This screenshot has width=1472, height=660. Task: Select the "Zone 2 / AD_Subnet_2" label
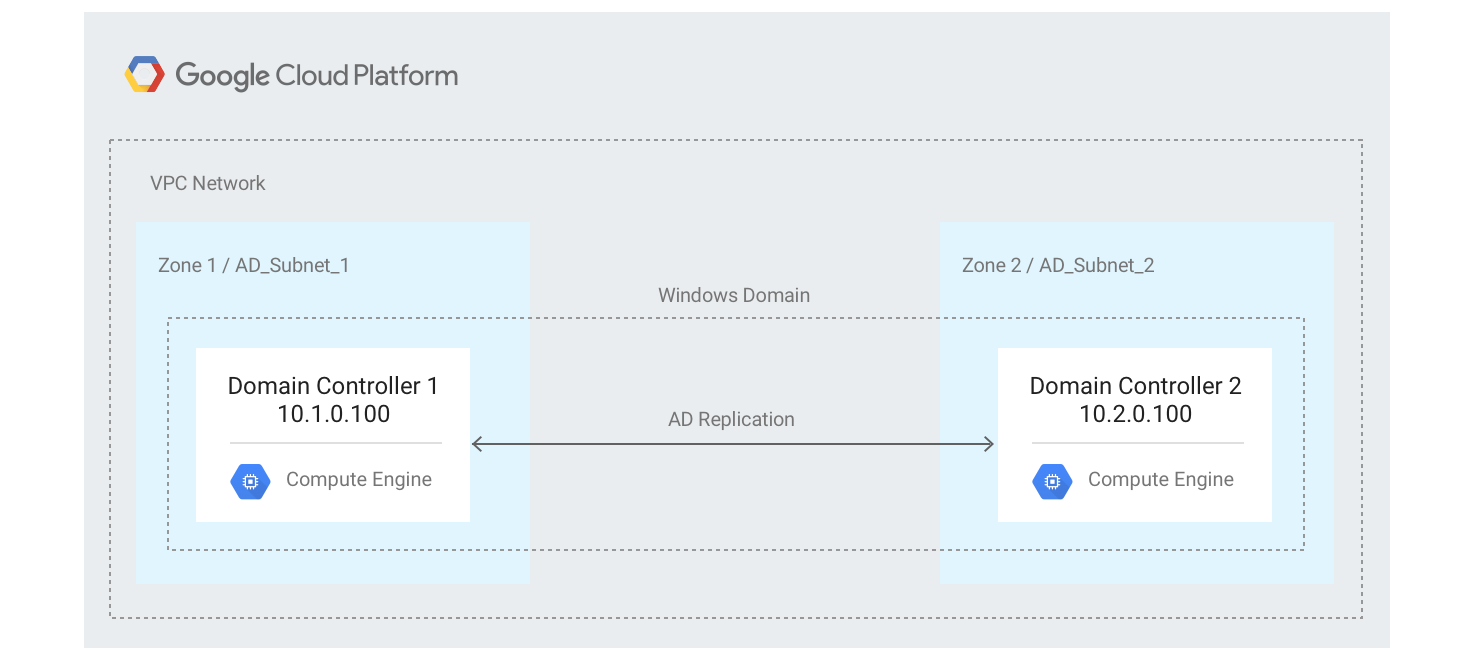tap(1058, 265)
